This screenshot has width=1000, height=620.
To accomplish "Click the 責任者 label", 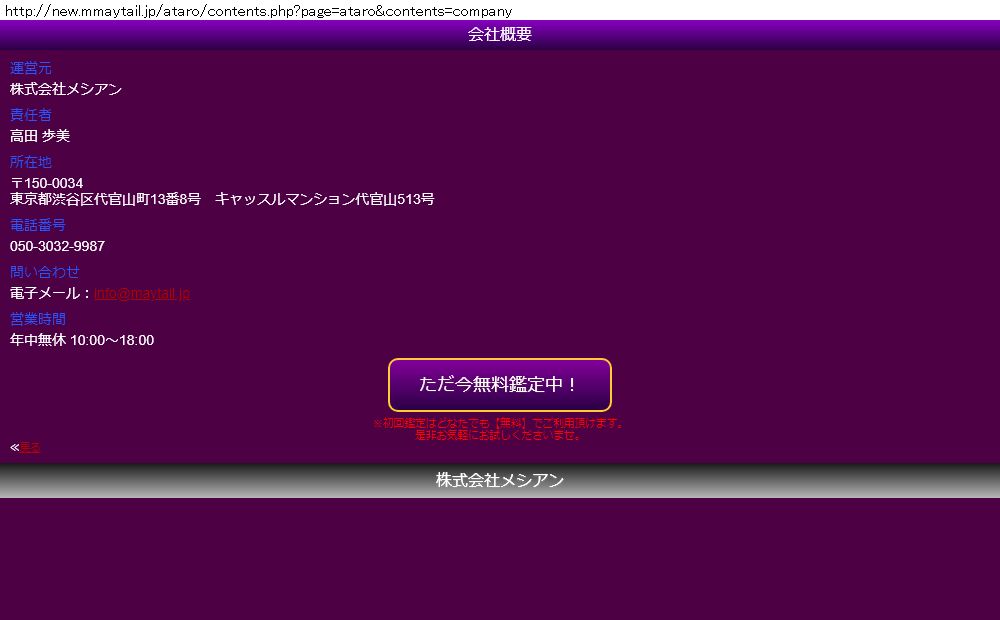I will click(x=30, y=115).
